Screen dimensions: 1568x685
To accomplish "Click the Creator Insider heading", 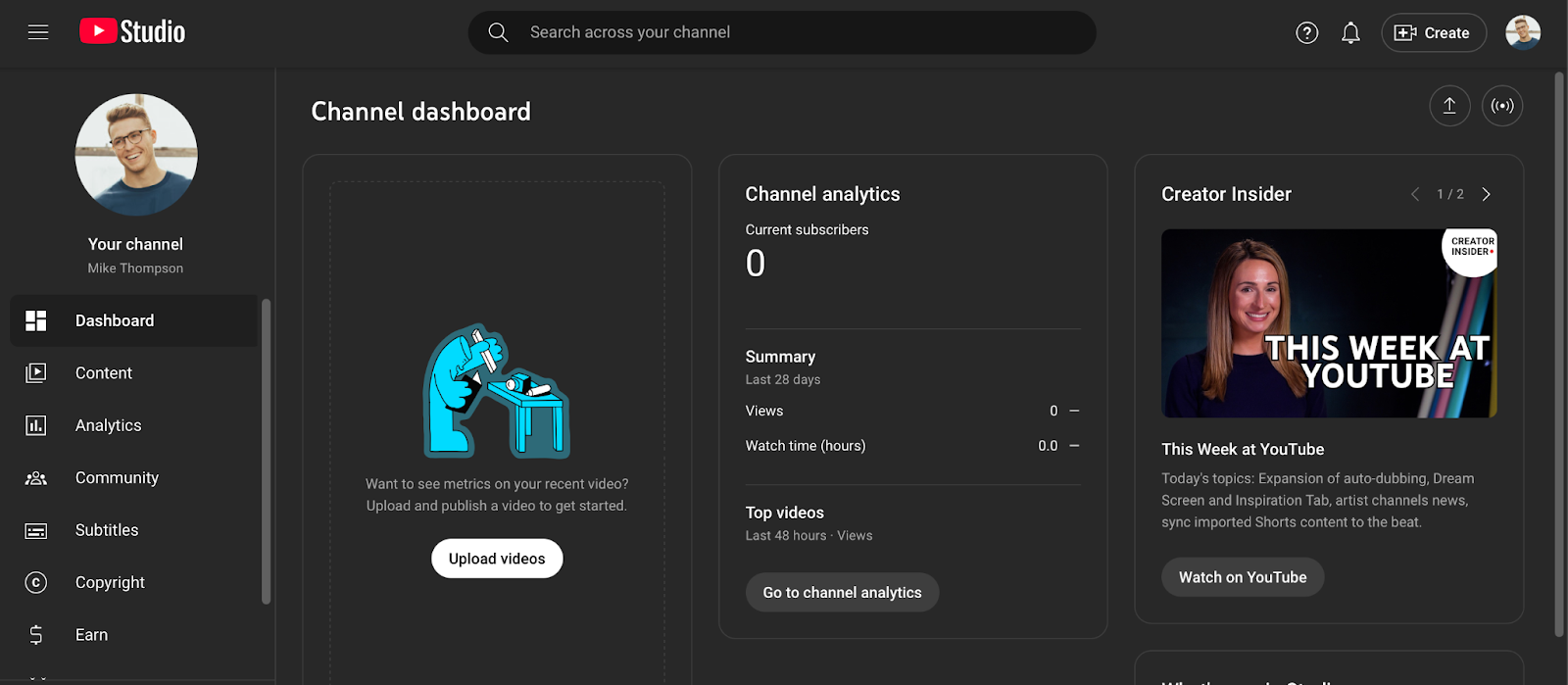I will [x=1226, y=194].
